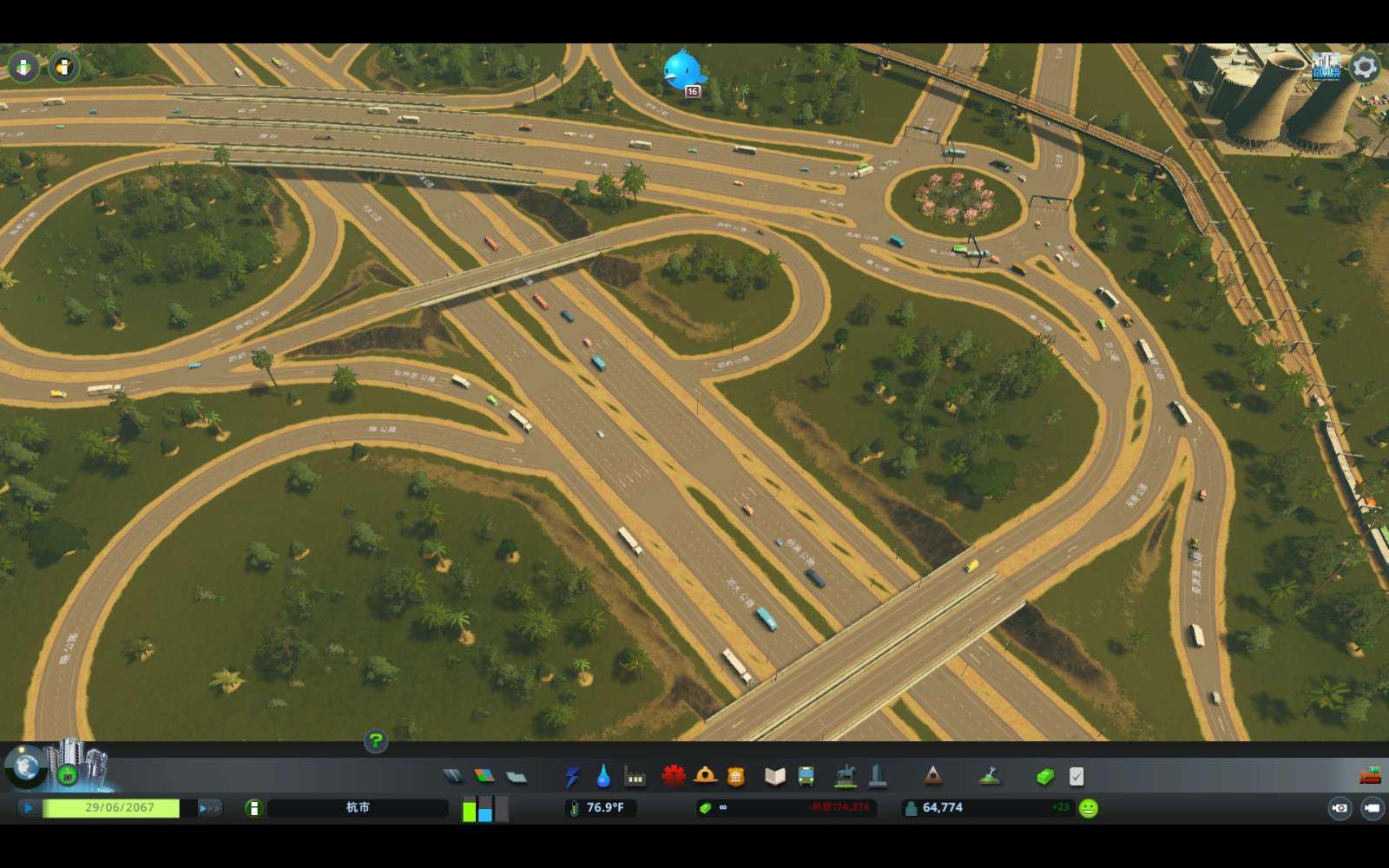This screenshot has height=868, width=1389.
Task: Click the date bar 29/06/2067
Action: [x=119, y=808]
